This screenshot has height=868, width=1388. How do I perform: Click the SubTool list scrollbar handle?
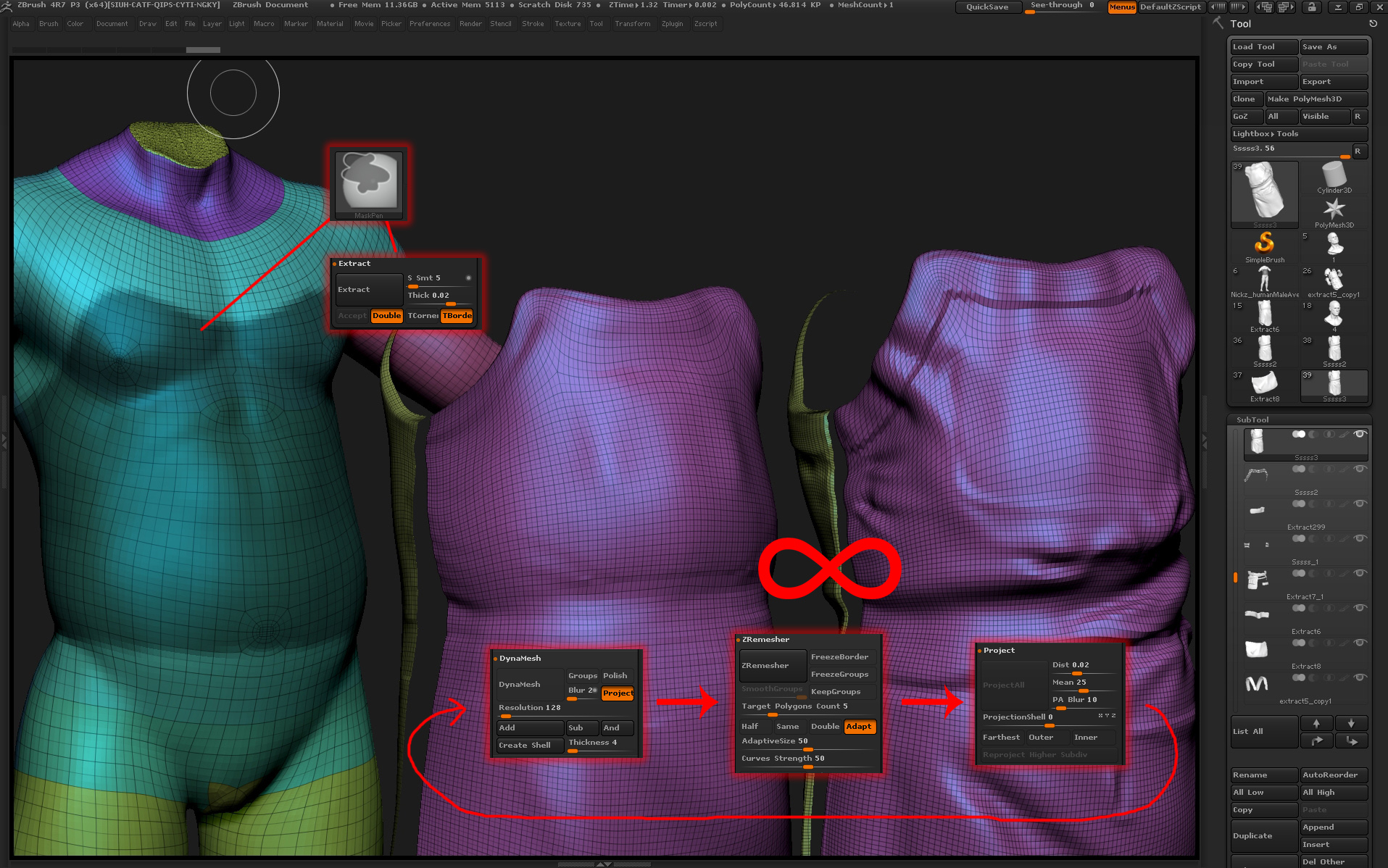tap(1235, 577)
